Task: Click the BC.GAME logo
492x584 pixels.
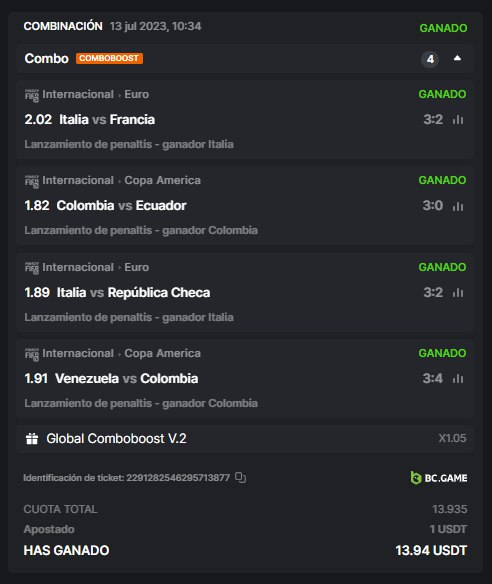Action: 439,478
